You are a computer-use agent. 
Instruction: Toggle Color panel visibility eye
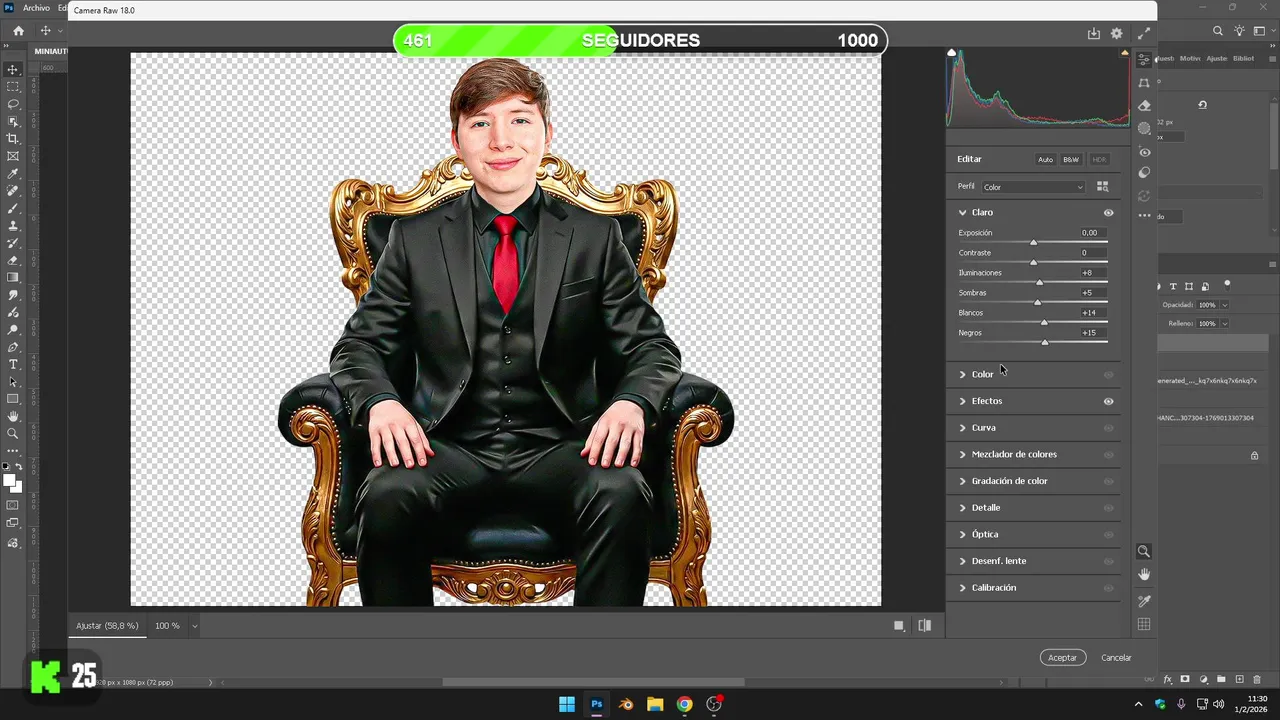(1108, 374)
